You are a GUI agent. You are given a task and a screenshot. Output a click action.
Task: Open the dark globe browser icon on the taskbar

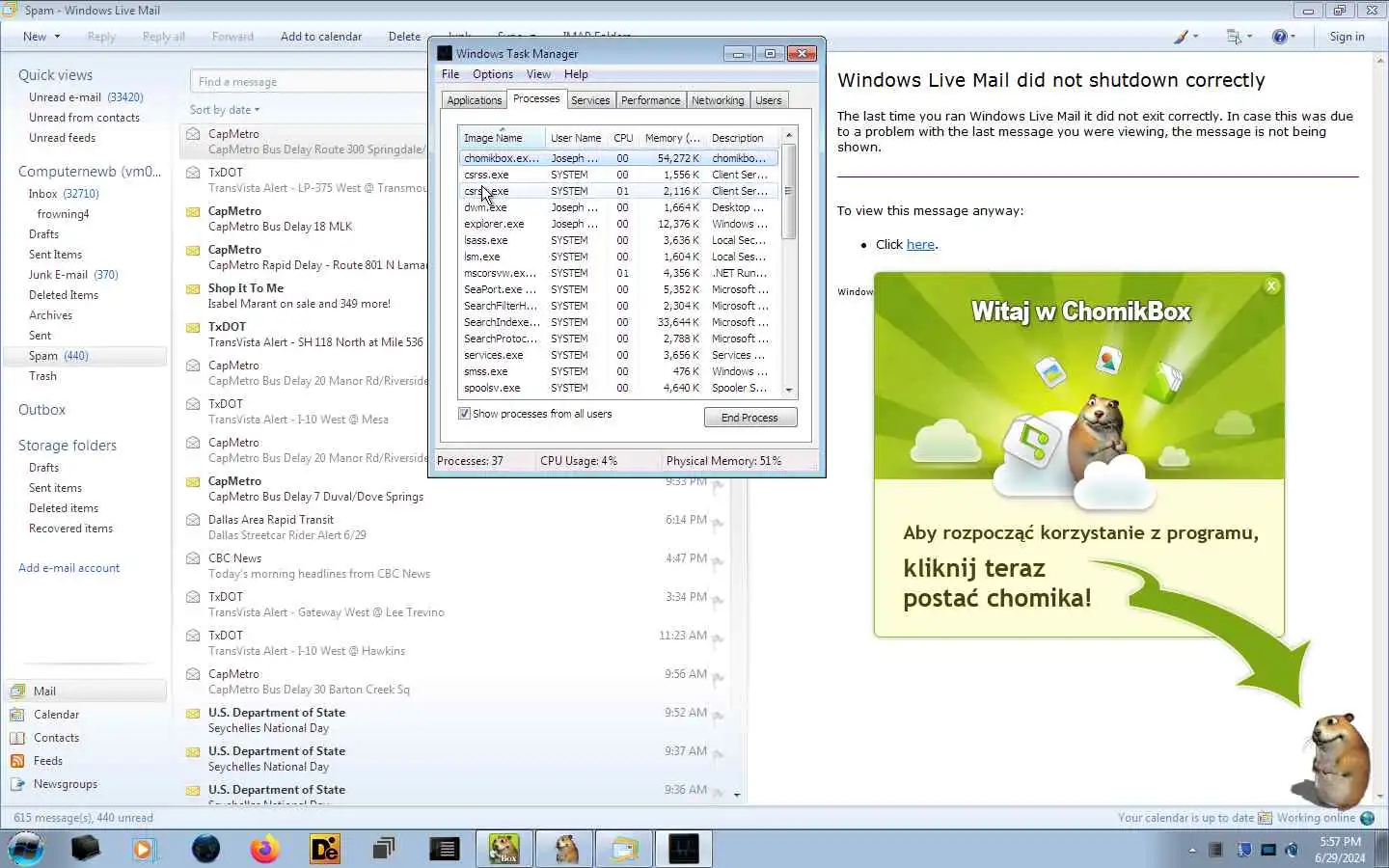pos(205,849)
